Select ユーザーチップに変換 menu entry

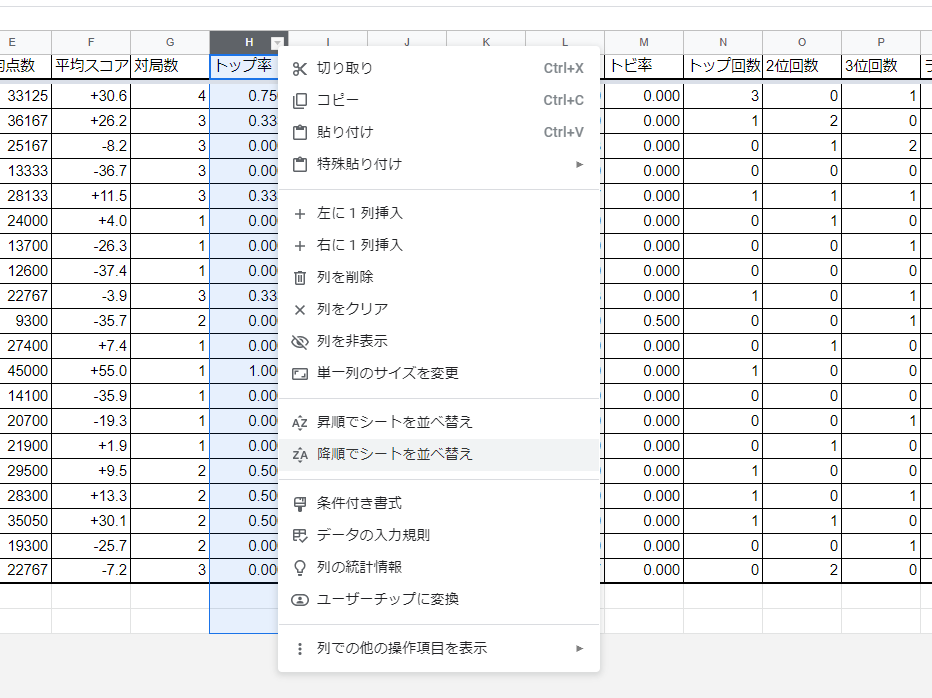click(x=439, y=599)
